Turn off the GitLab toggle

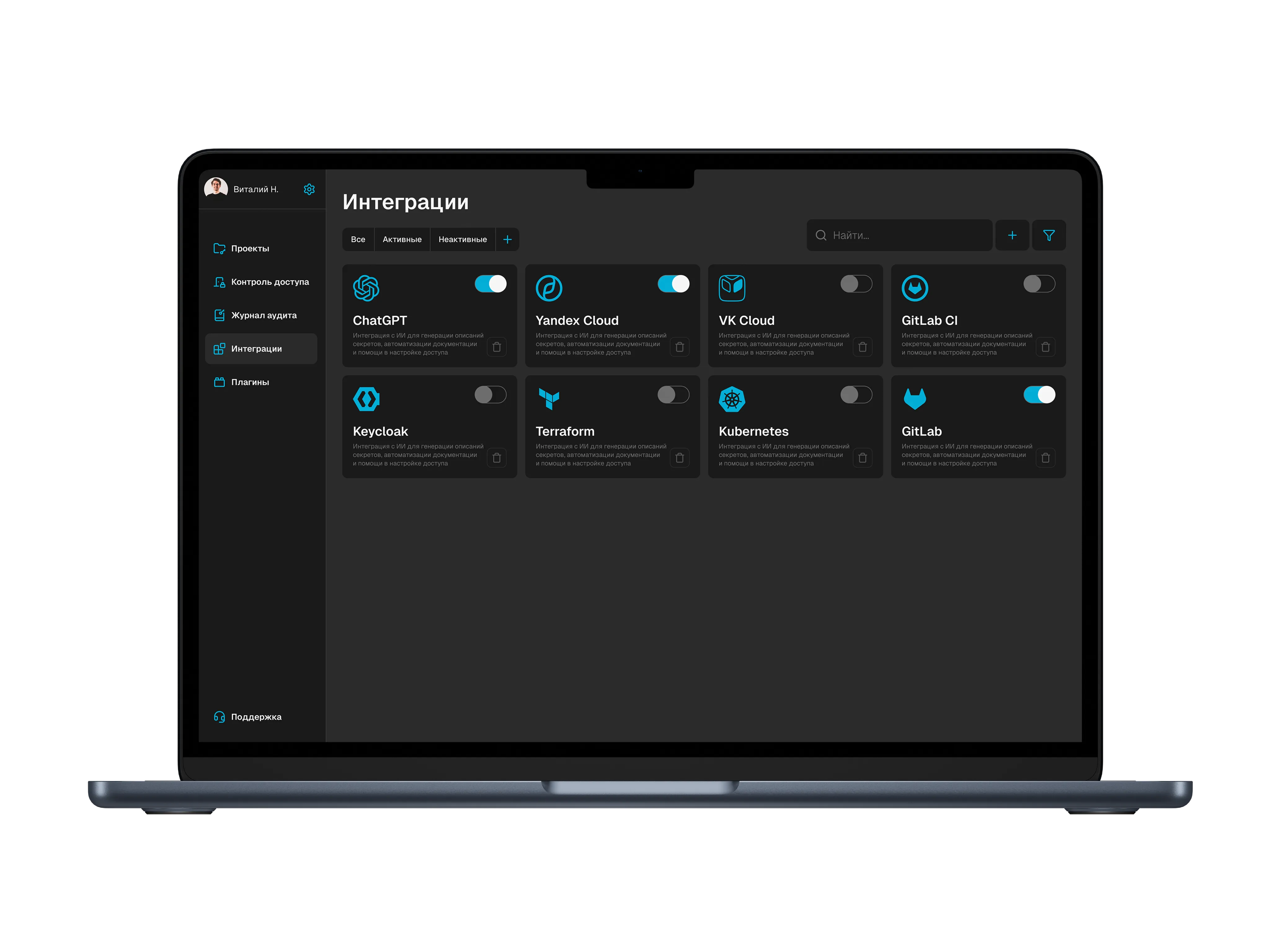(1039, 394)
